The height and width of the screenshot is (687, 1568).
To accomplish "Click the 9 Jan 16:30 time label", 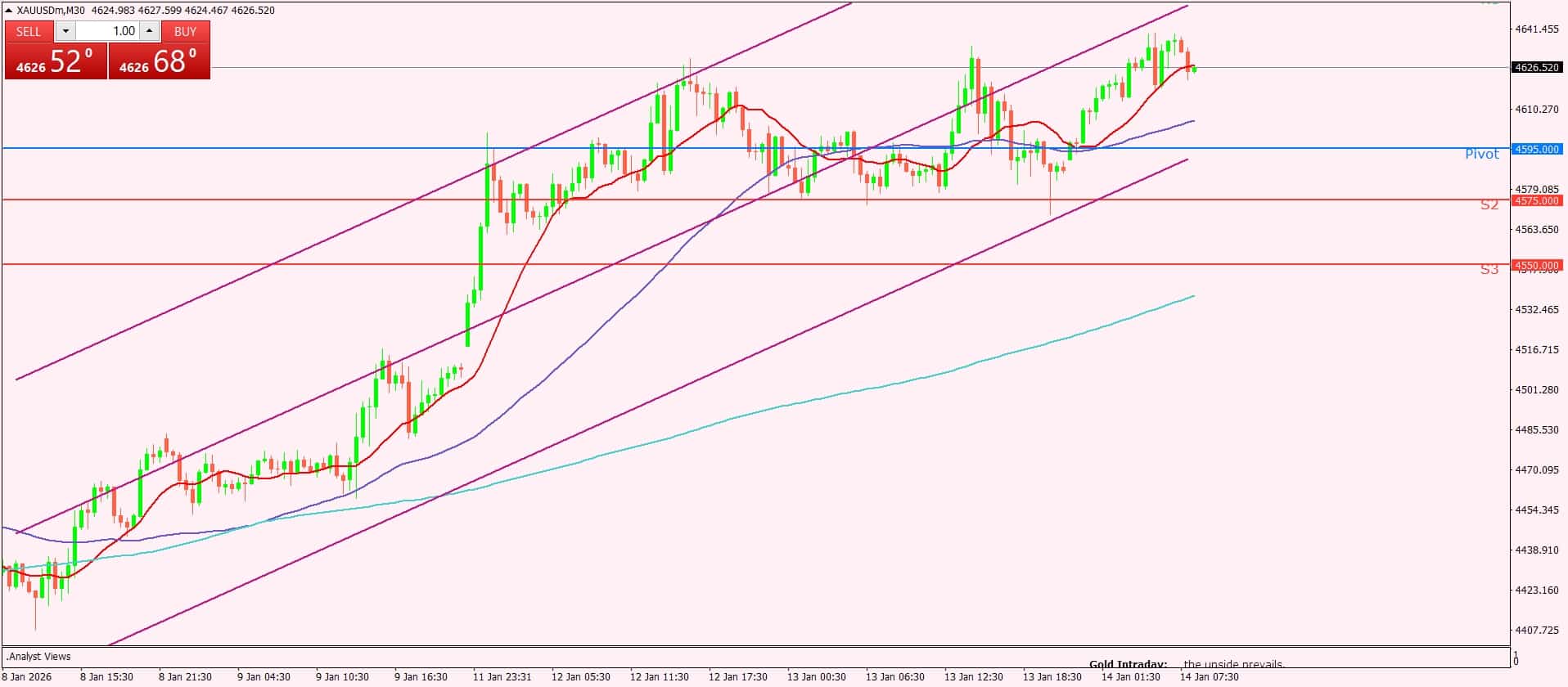I will (x=421, y=677).
